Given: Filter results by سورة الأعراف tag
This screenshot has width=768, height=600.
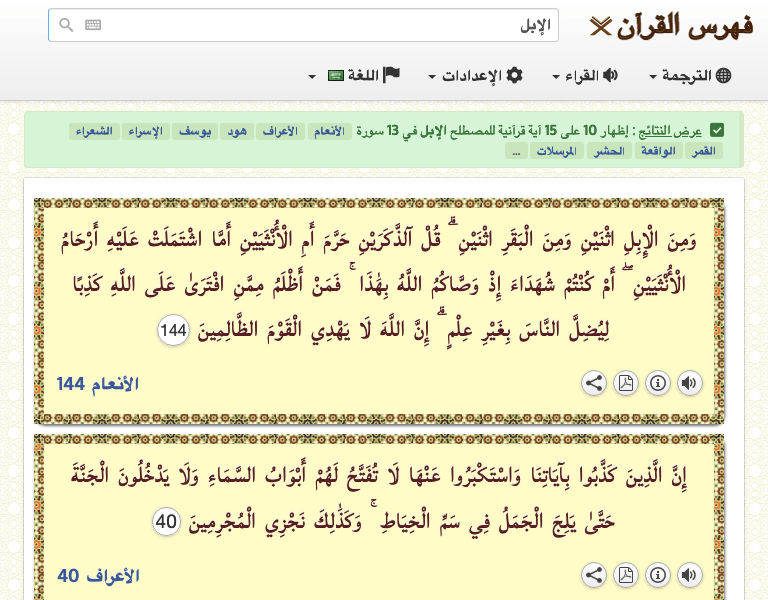Looking at the screenshot, I should point(280,131).
